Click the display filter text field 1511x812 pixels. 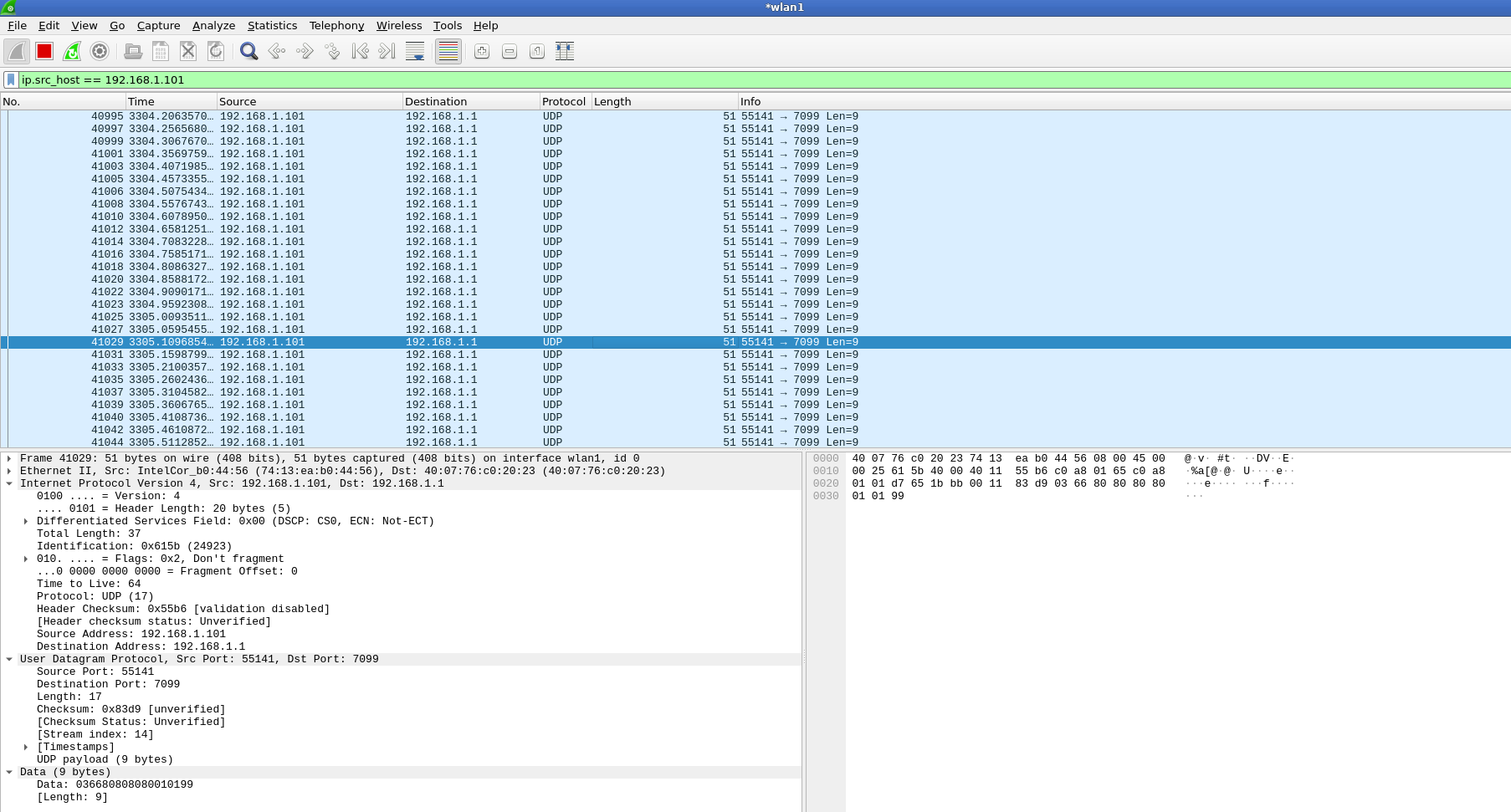coord(753,79)
